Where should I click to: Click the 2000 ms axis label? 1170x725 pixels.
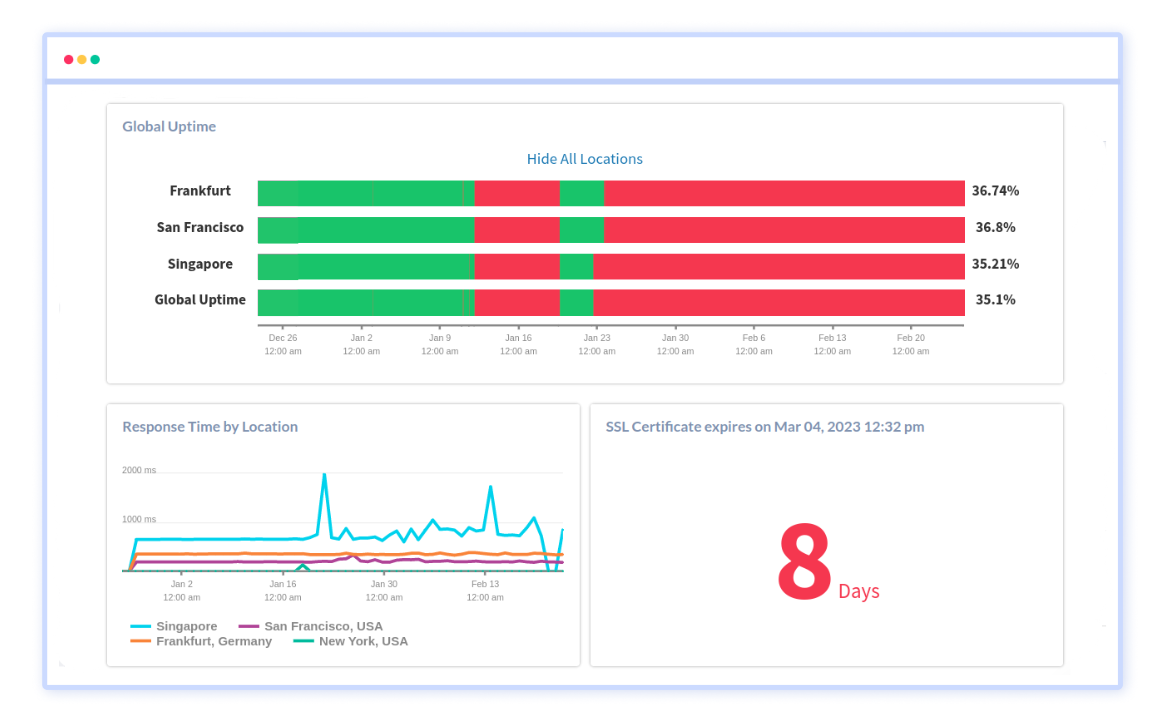(139, 470)
